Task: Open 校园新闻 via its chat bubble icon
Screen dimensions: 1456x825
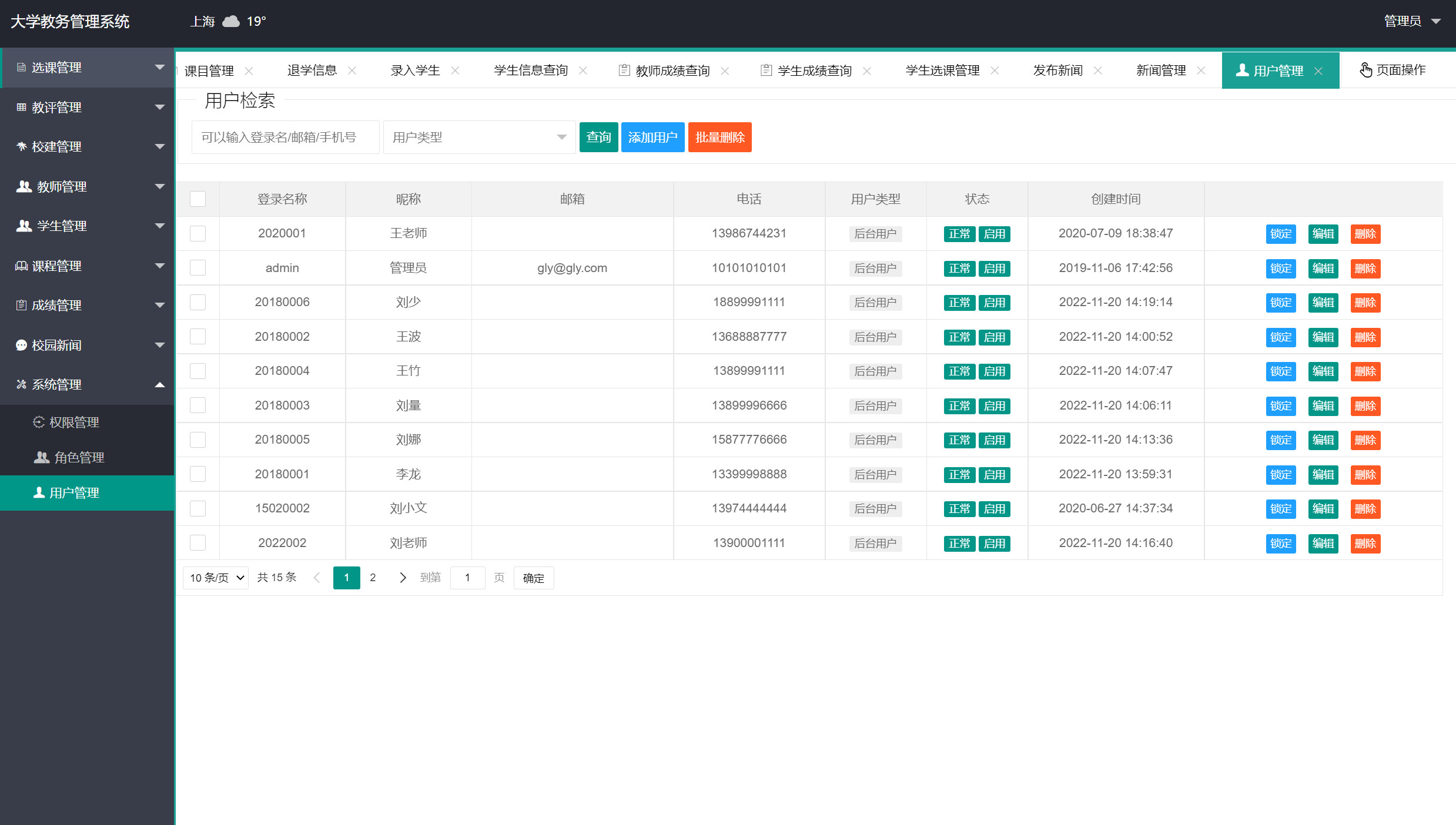Action: point(21,345)
